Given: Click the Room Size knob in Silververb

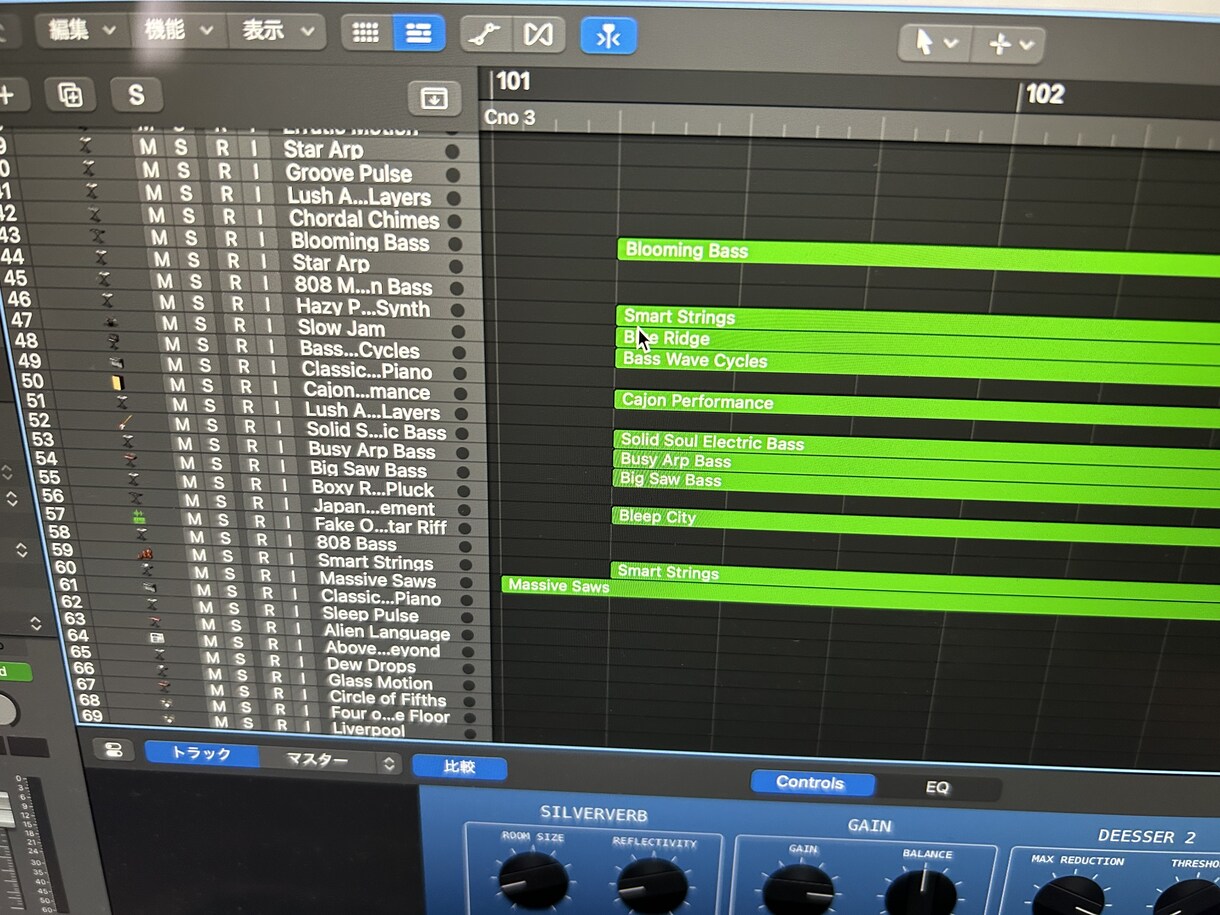Looking at the screenshot, I should (533, 881).
